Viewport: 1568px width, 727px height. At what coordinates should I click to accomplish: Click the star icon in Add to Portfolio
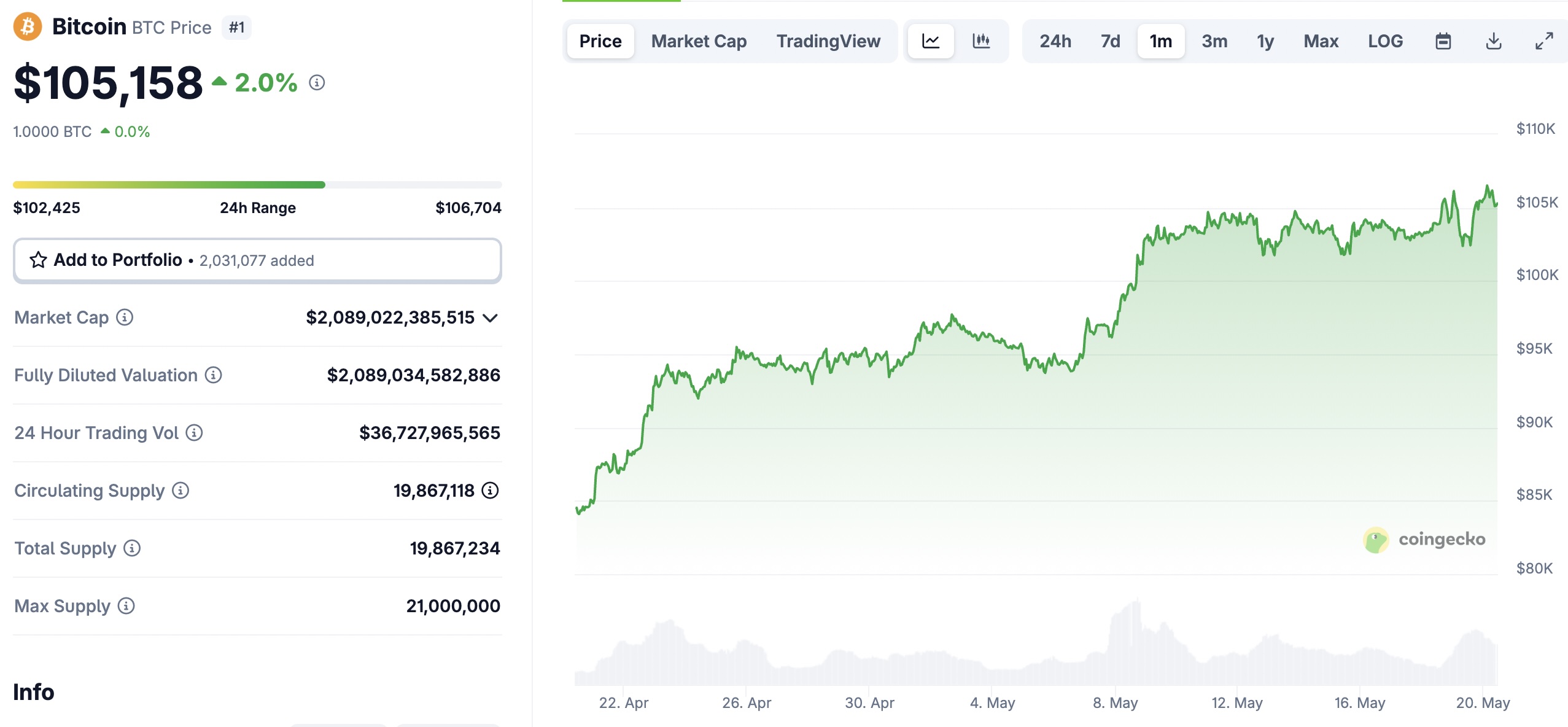pos(38,260)
